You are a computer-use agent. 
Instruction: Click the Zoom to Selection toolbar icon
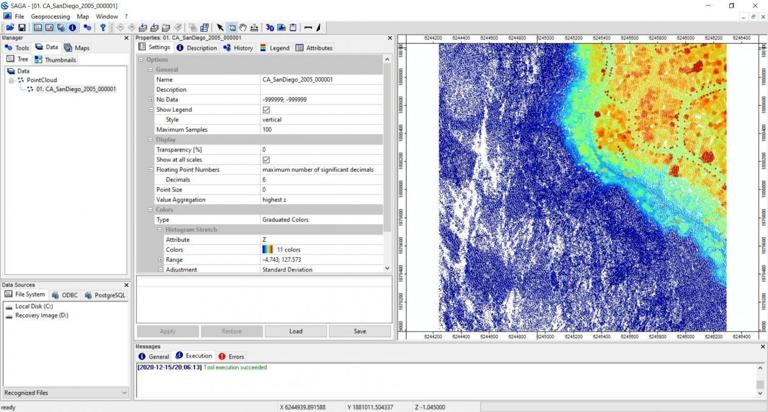[x=166, y=28]
